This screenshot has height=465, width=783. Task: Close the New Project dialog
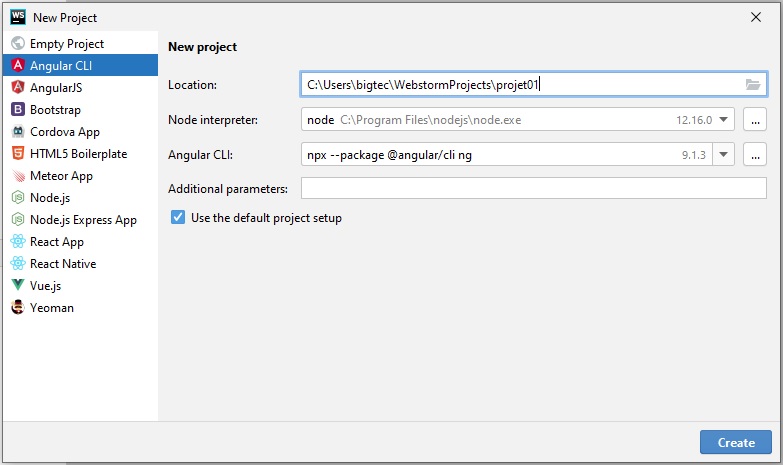(756, 17)
